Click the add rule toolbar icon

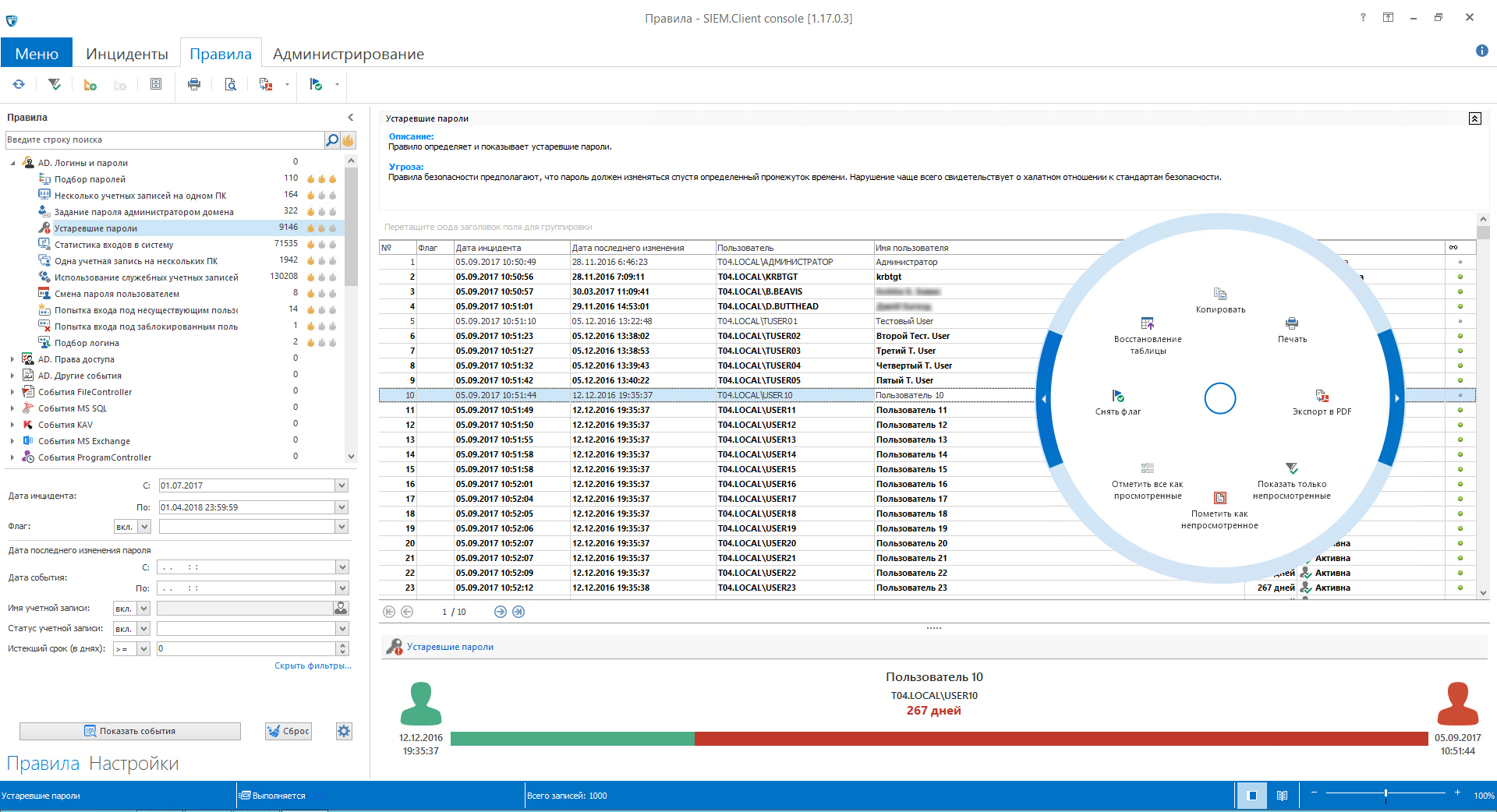(x=90, y=85)
